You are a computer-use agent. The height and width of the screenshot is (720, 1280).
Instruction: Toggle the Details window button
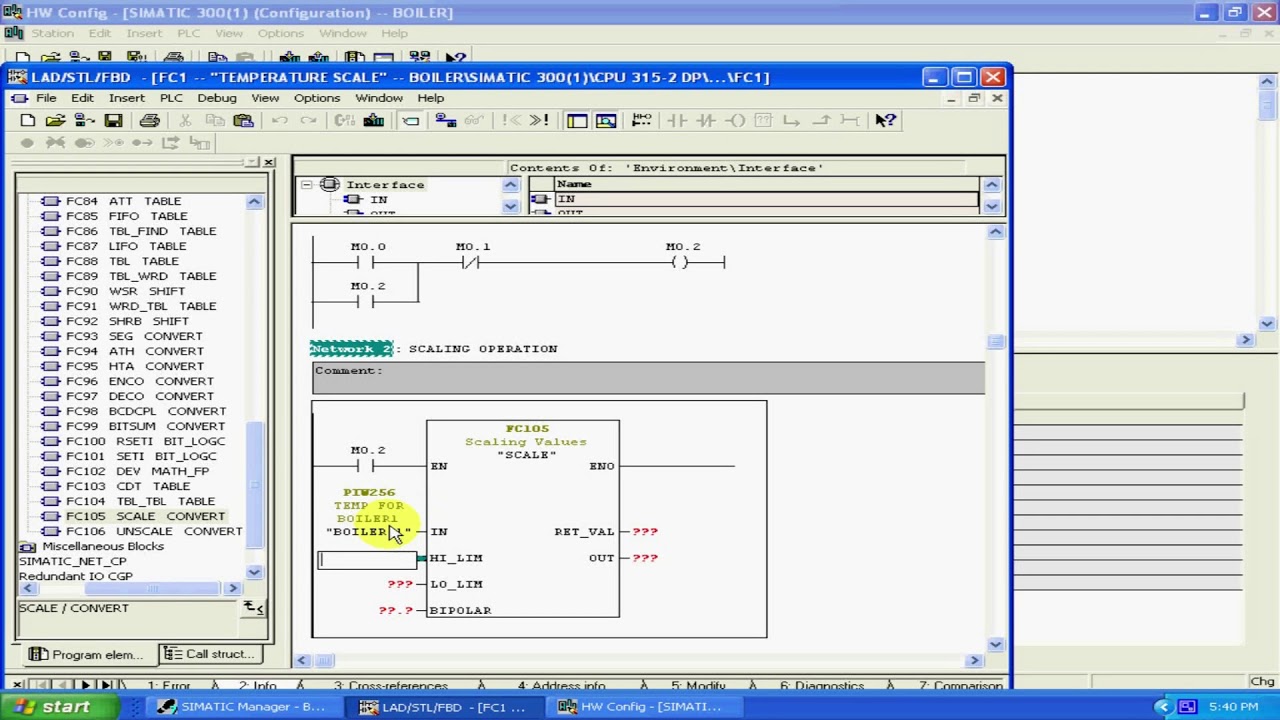tap(606, 120)
